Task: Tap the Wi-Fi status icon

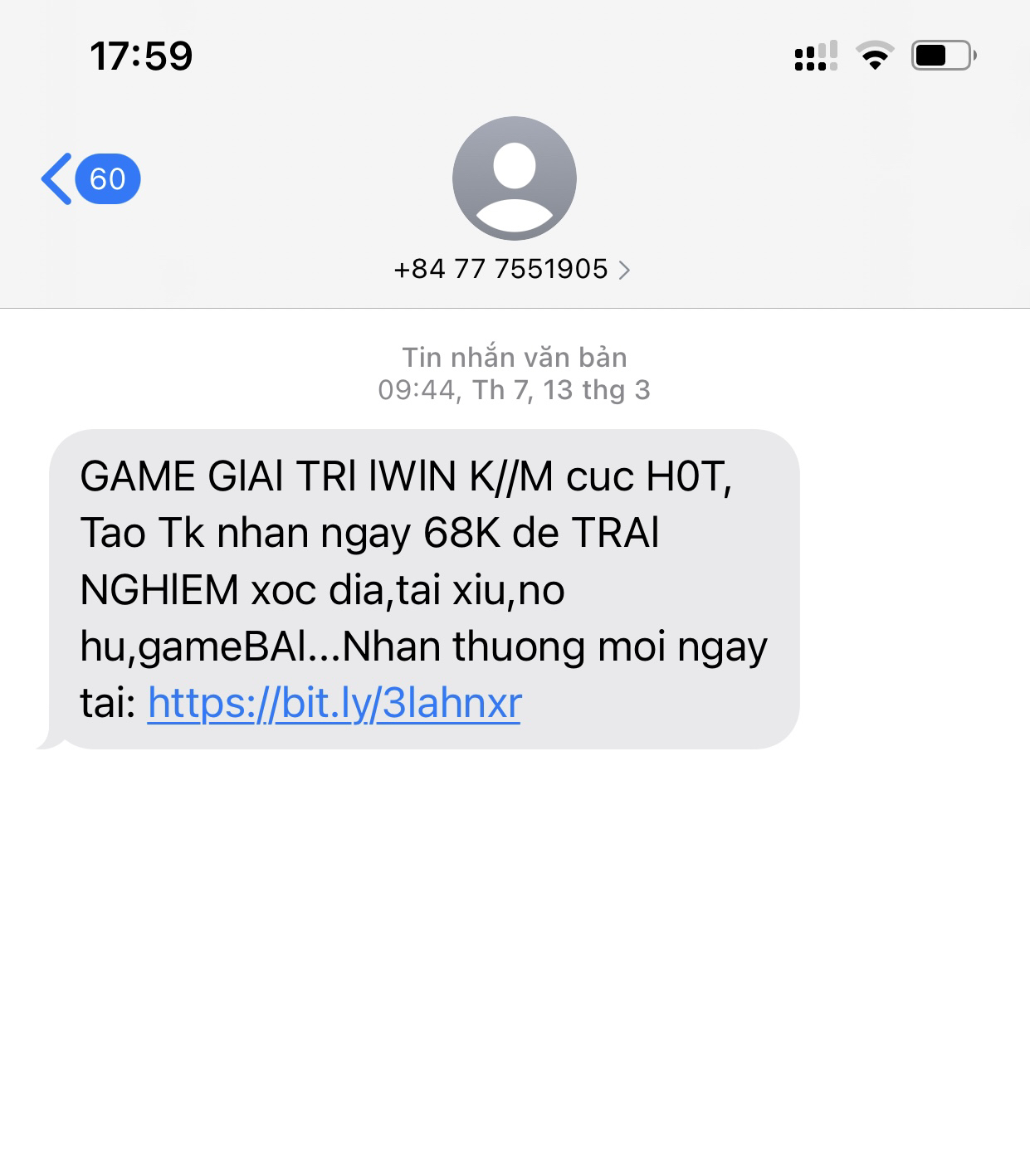Action: click(875, 56)
